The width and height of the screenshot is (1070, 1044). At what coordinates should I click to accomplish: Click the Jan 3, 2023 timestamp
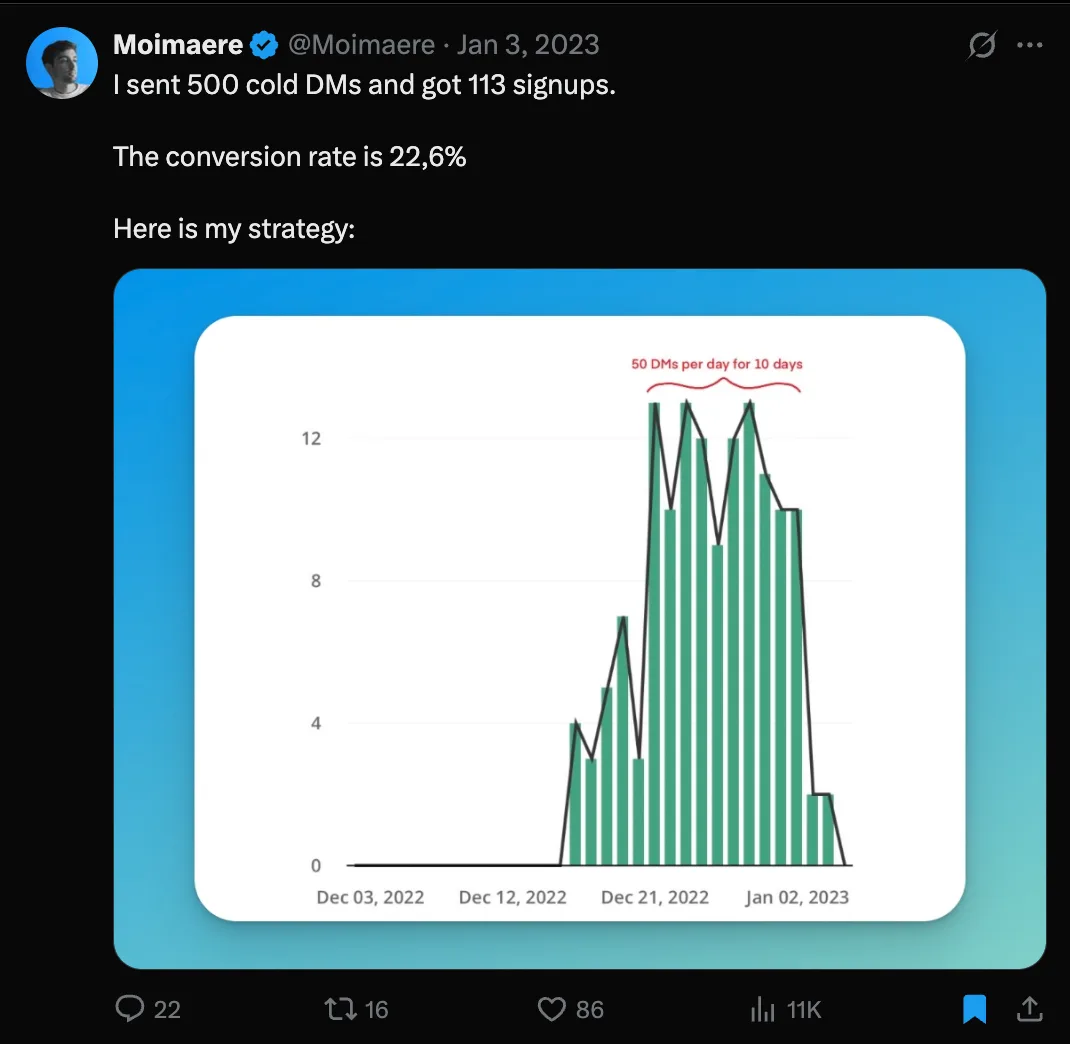point(528,45)
